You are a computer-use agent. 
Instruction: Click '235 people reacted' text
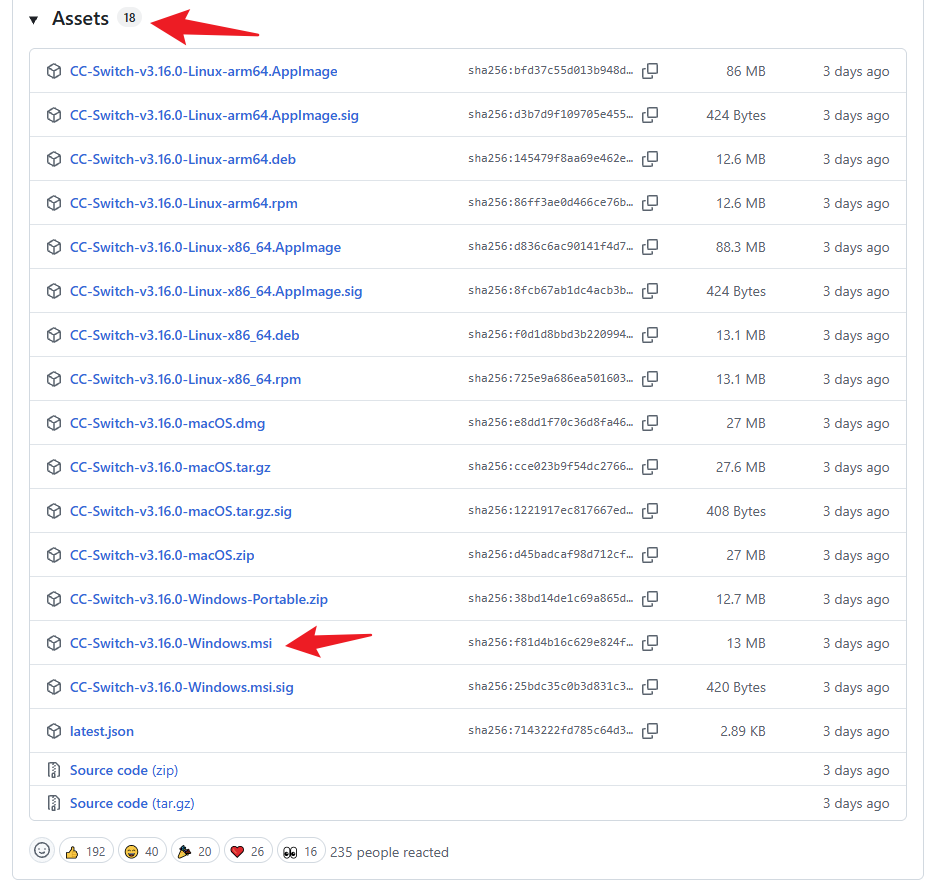coord(389,852)
